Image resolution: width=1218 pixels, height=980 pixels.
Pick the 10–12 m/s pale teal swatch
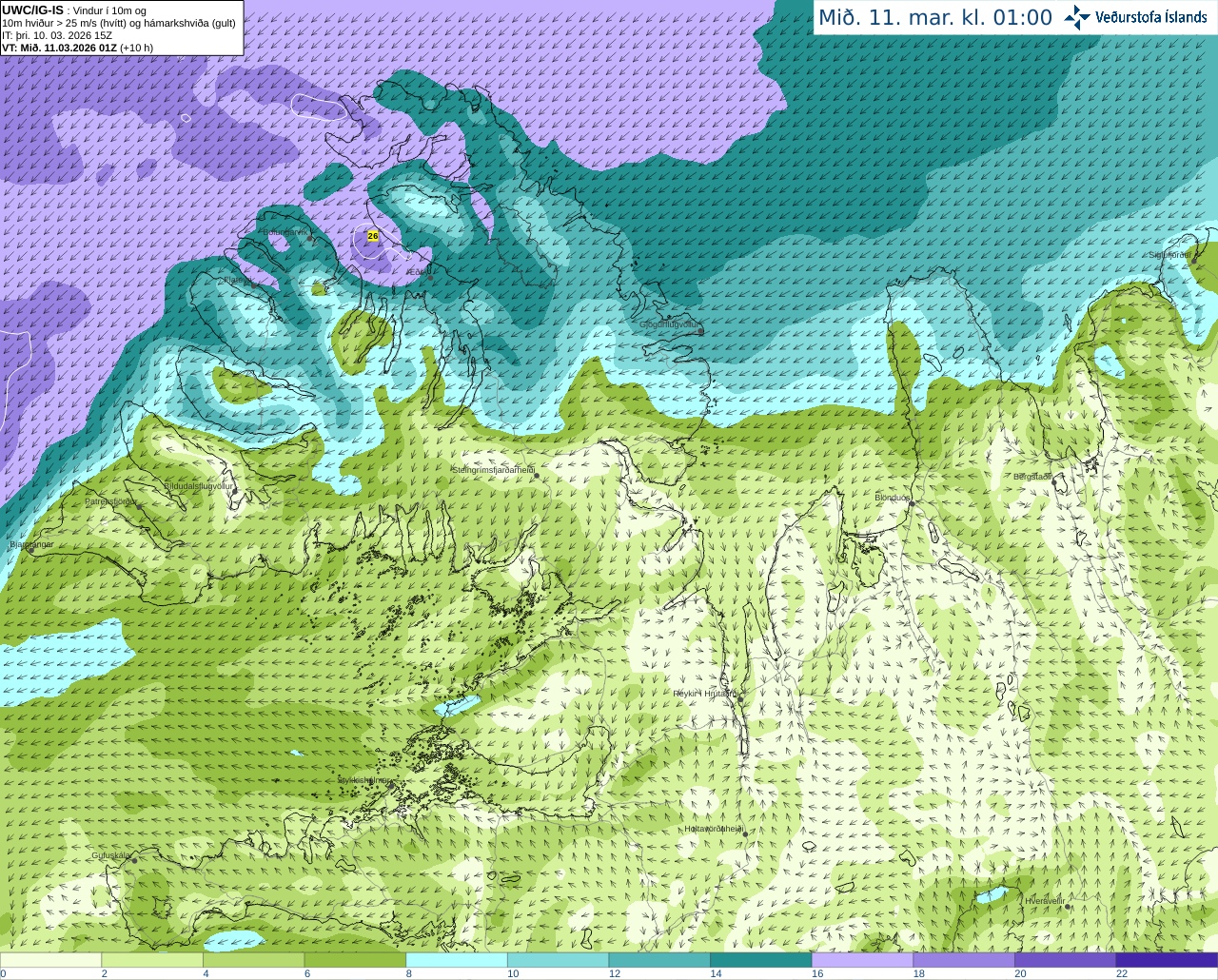tap(558, 960)
